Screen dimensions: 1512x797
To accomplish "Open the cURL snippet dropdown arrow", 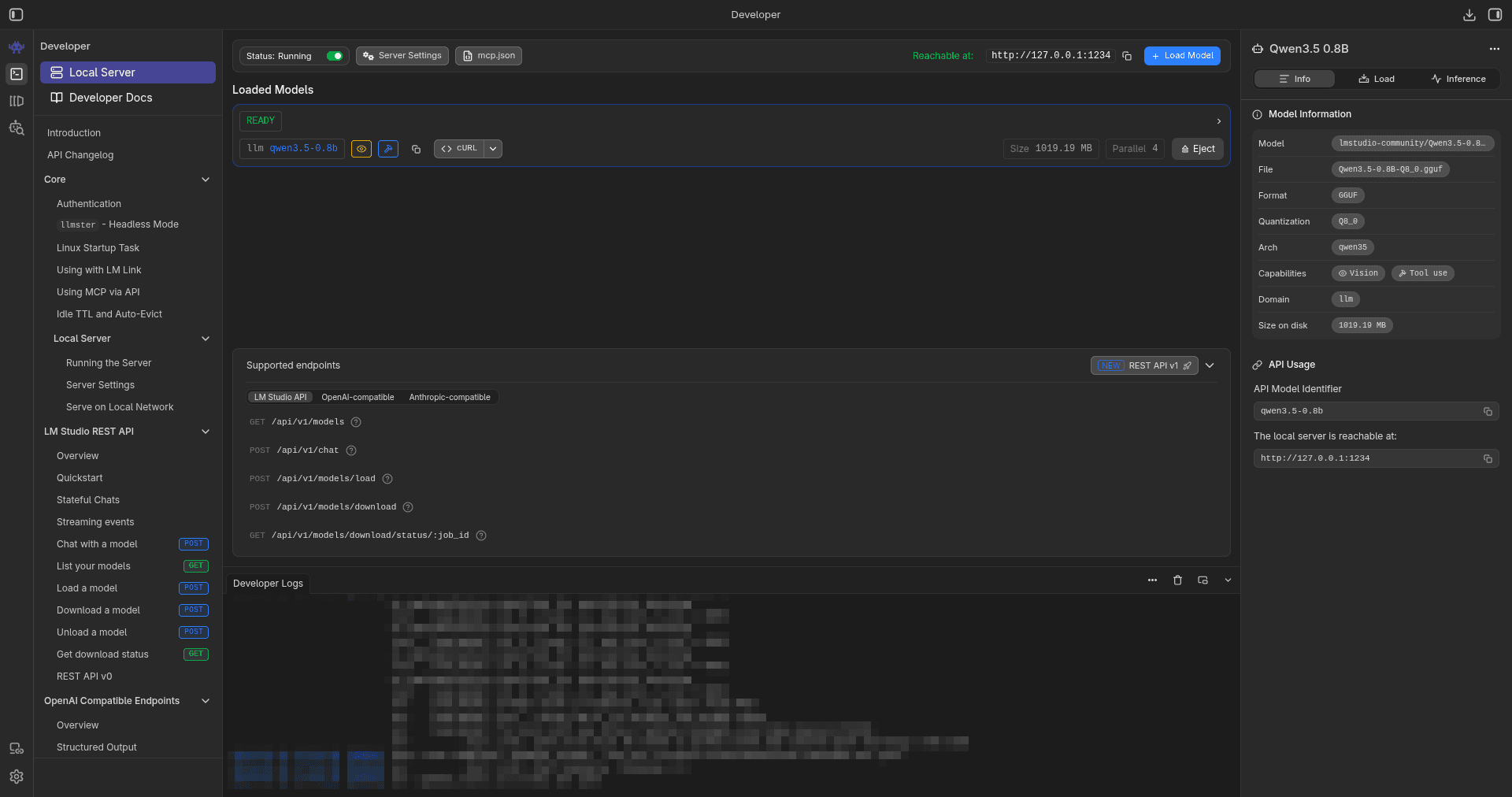I will [493, 149].
